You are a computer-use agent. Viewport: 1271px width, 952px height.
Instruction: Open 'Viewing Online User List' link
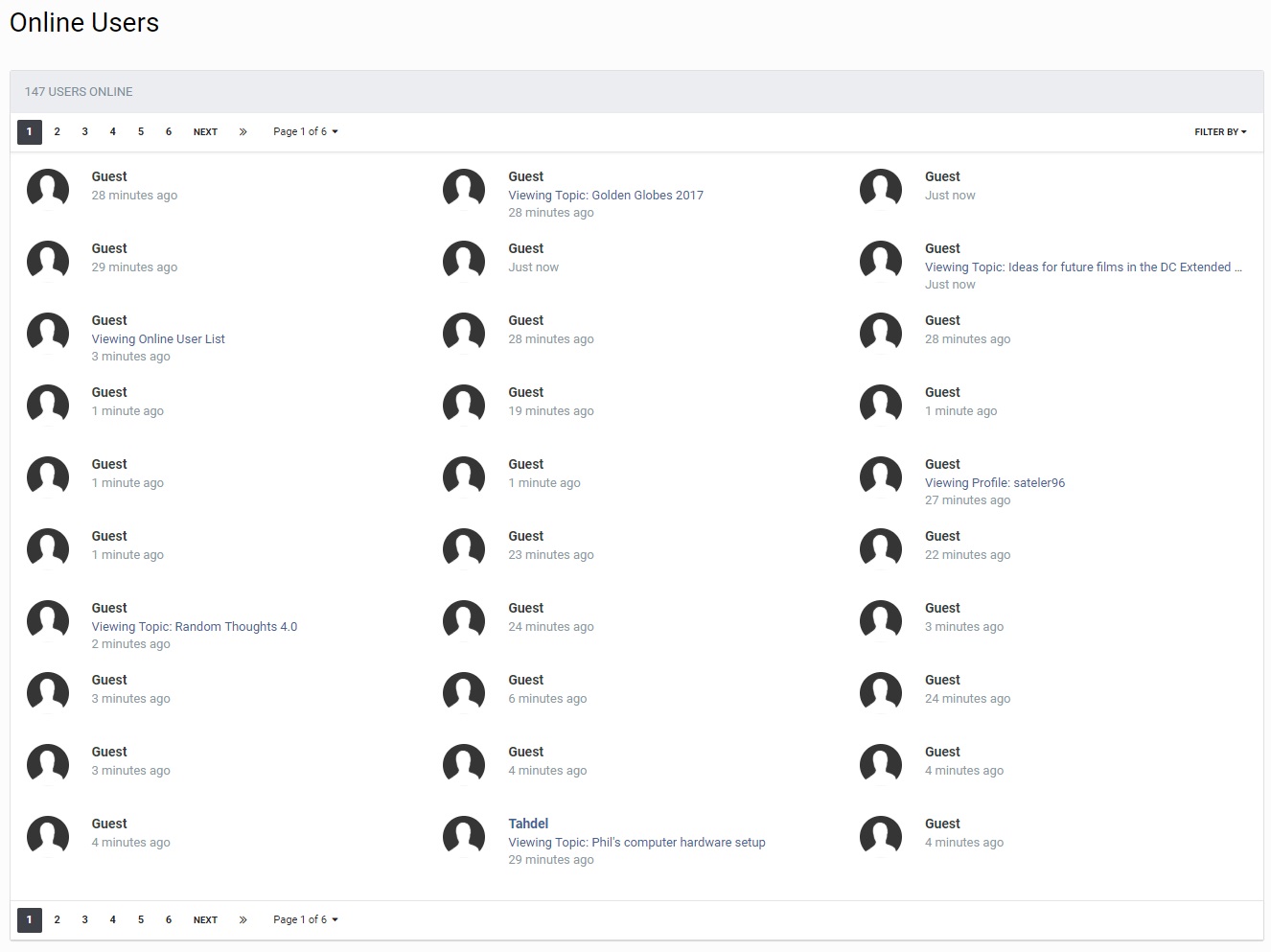158,338
